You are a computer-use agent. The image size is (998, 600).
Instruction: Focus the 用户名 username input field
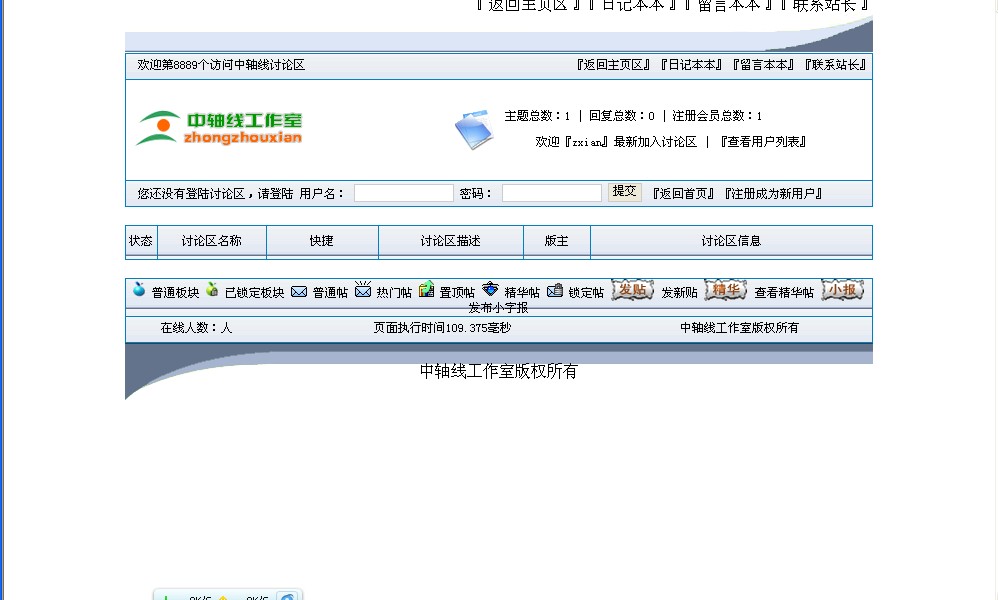[403, 193]
